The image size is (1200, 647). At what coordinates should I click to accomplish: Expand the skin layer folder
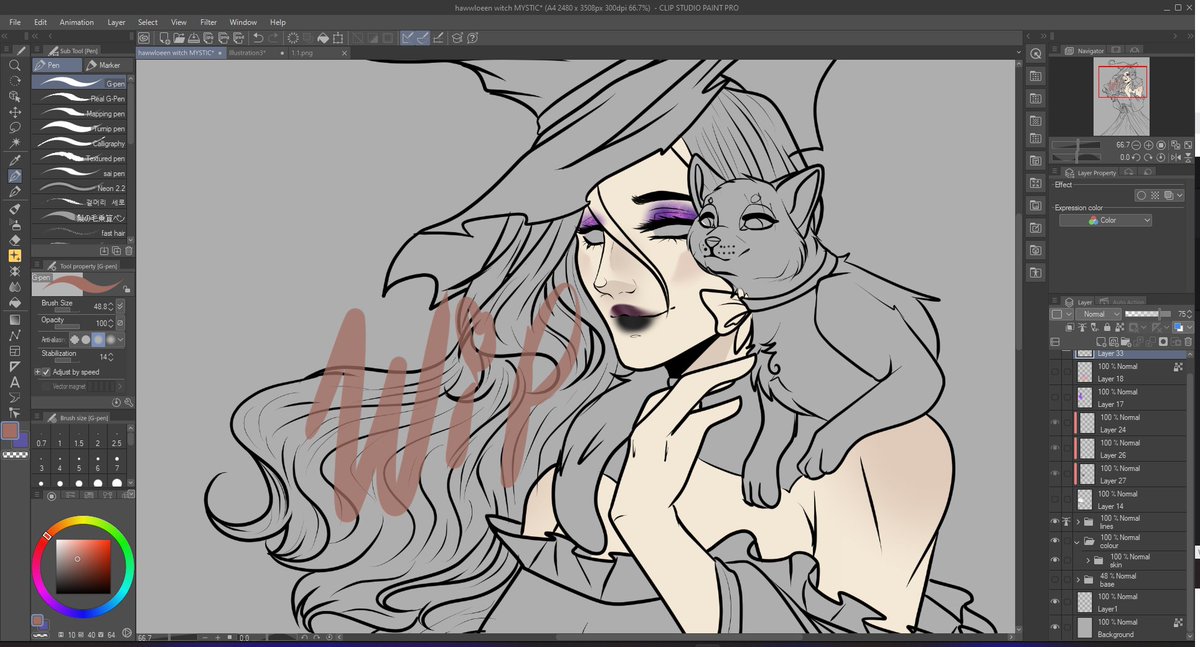pos(1088,560)
